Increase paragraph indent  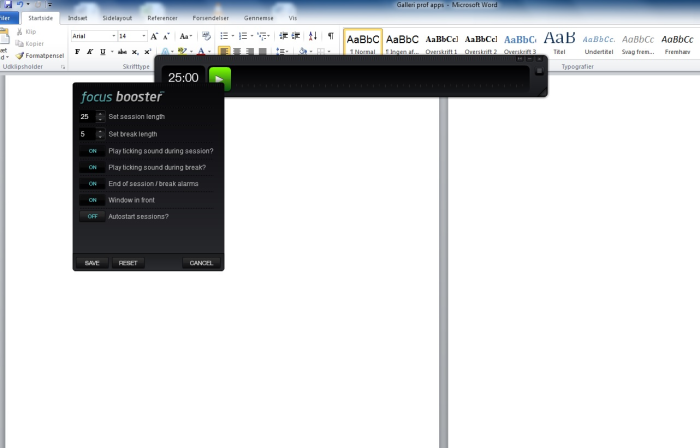coord(296,36)
